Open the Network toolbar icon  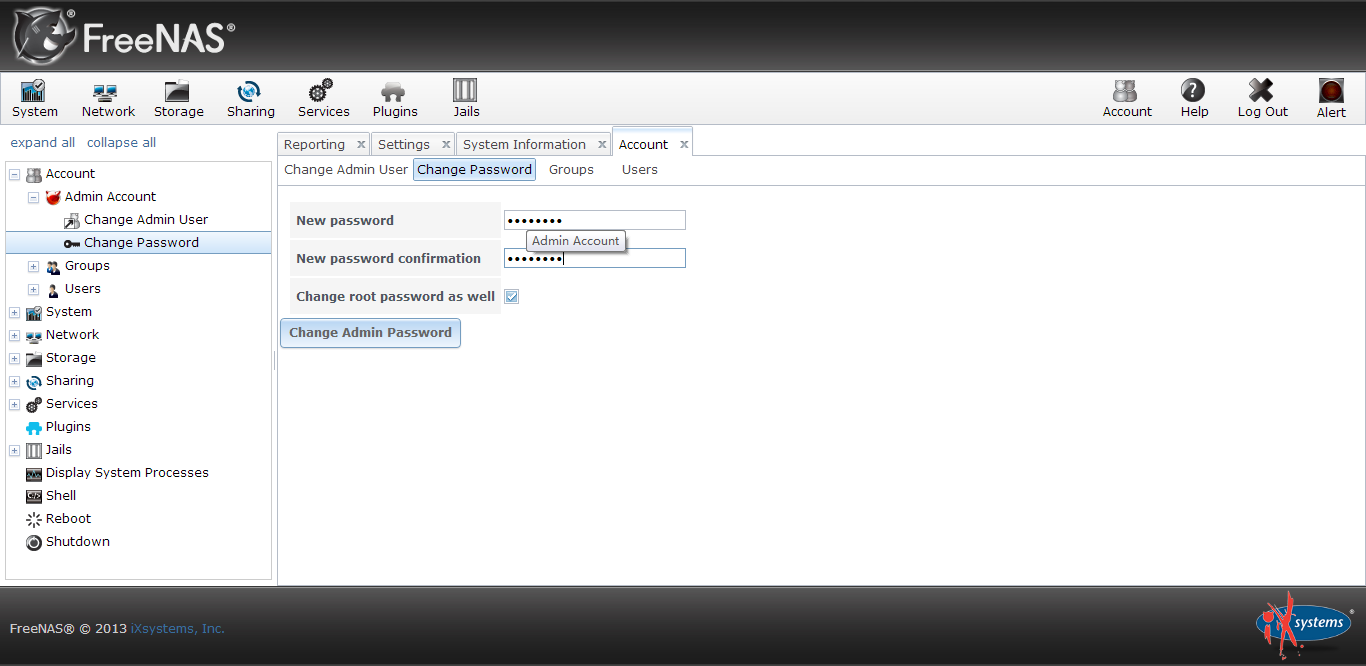[108, 99]
